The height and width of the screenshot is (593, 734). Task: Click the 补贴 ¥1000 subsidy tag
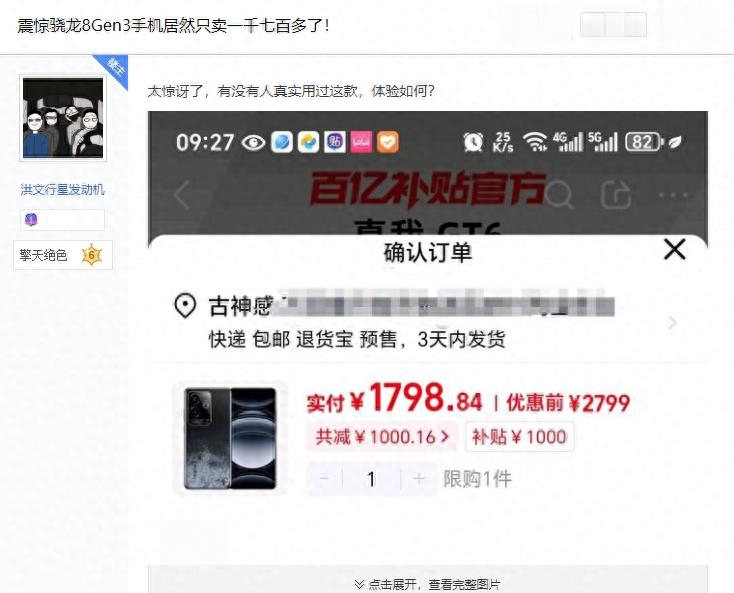click(520, 437)
